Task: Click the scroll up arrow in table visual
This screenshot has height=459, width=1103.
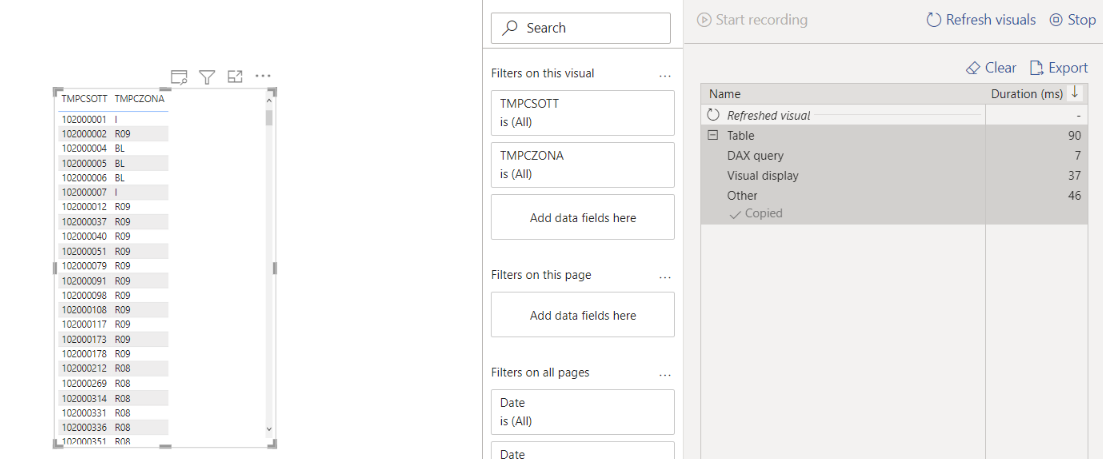Action: click(x=269, y=102)
